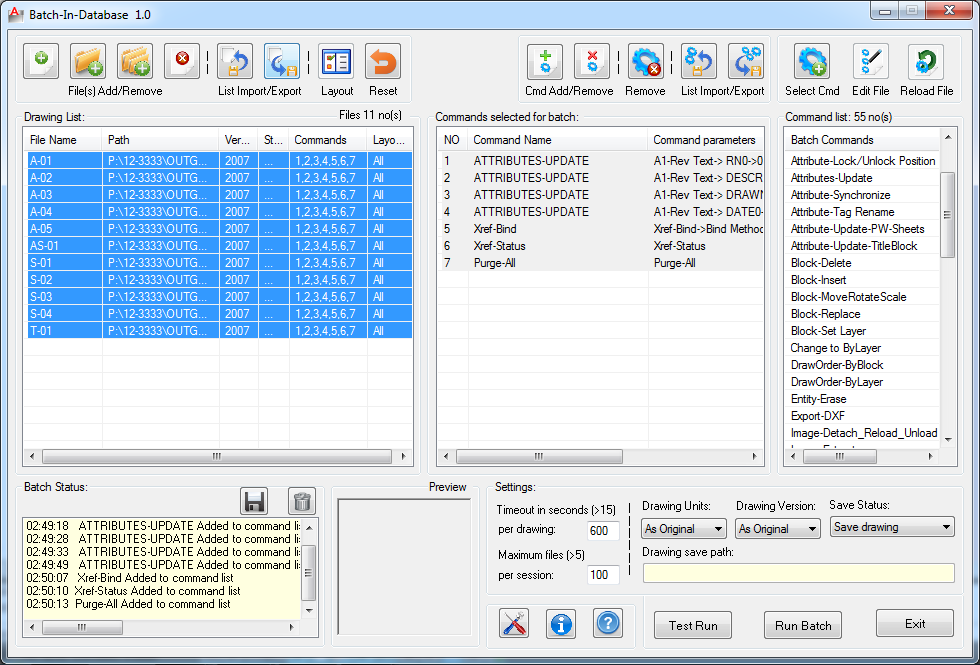The width and height of the screenshot is (980, 665).
Task: Select Purge-All row number 7
Action: (x=600, y=263)
